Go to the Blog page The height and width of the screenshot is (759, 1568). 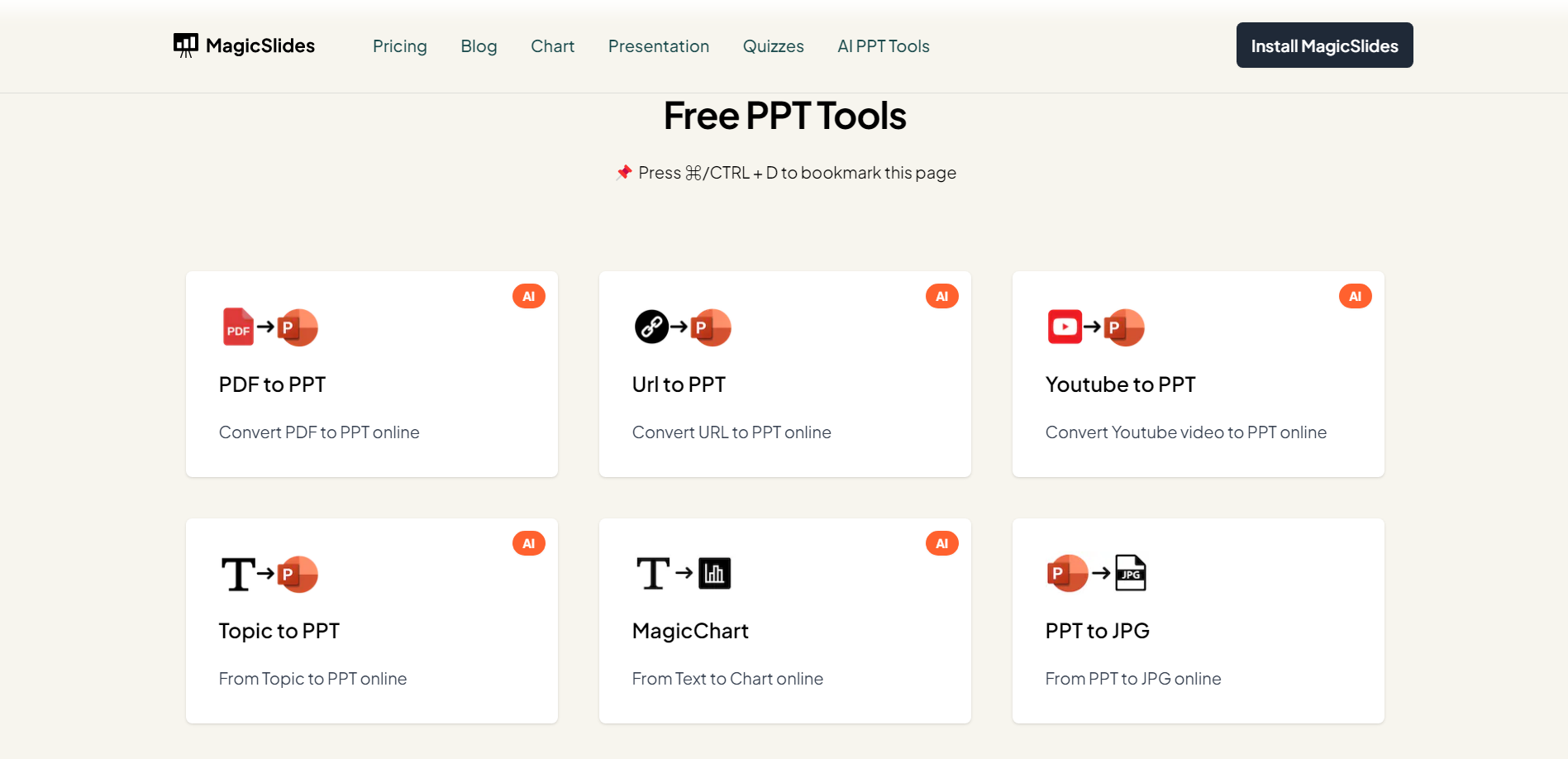click(479, 46)
